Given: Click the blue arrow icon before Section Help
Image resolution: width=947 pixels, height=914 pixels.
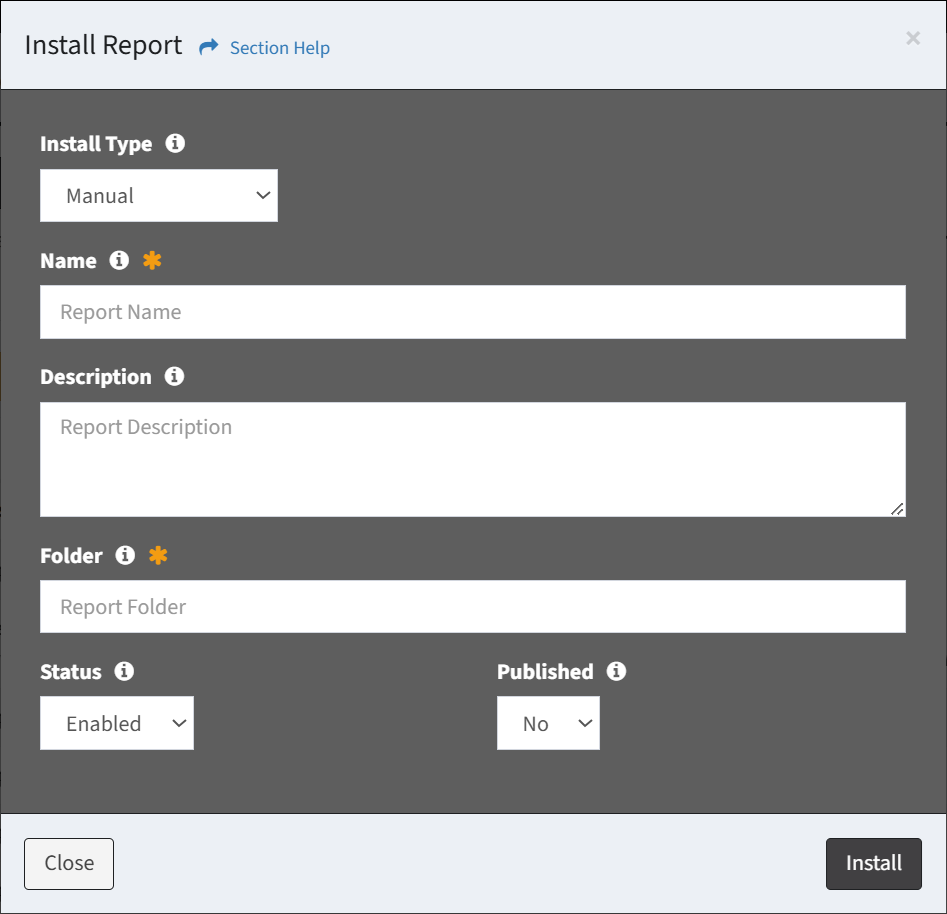Looking at the screenshot, I should pos(208,47).
